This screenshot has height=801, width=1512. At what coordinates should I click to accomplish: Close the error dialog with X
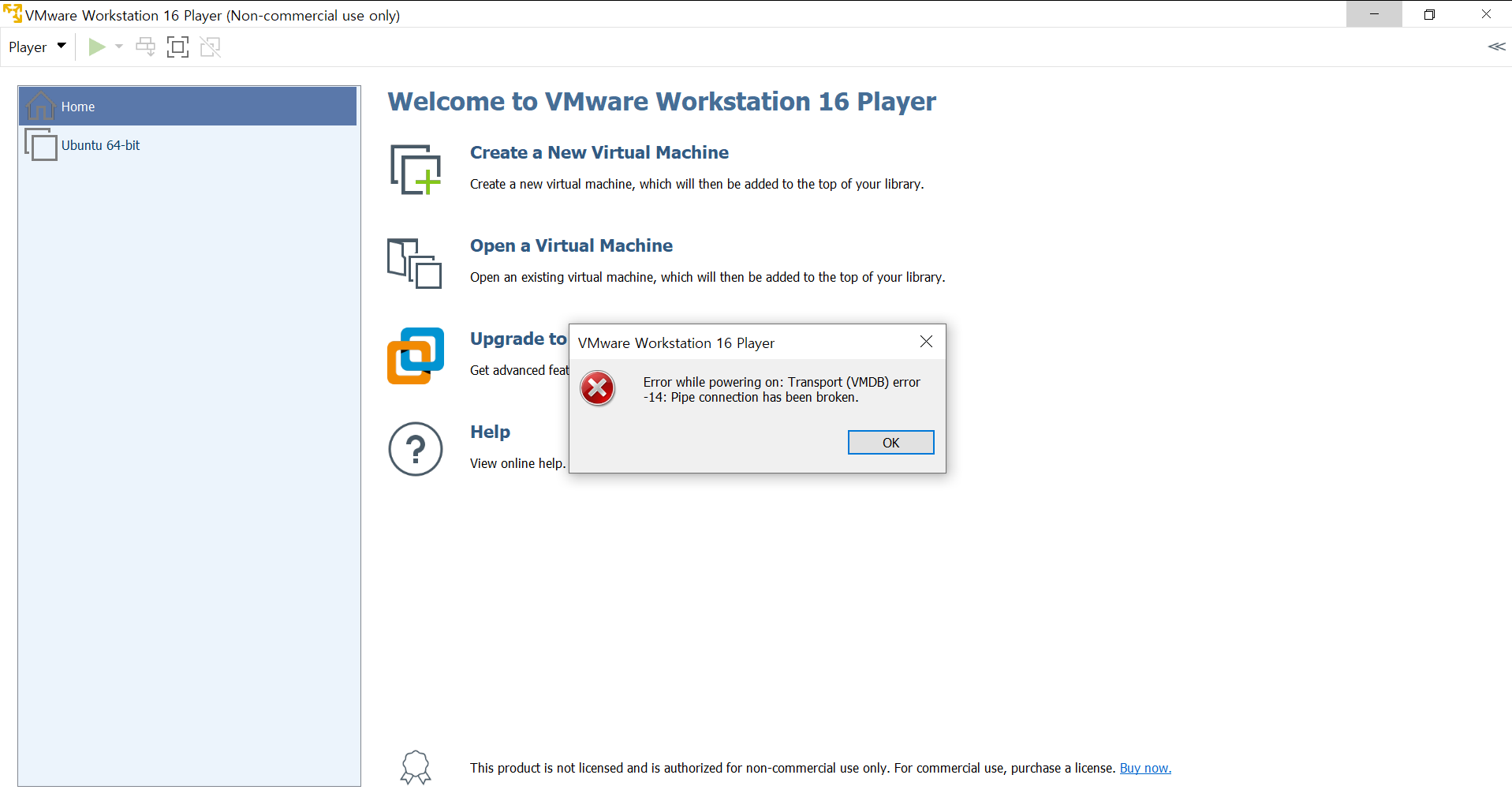(926, 342)
